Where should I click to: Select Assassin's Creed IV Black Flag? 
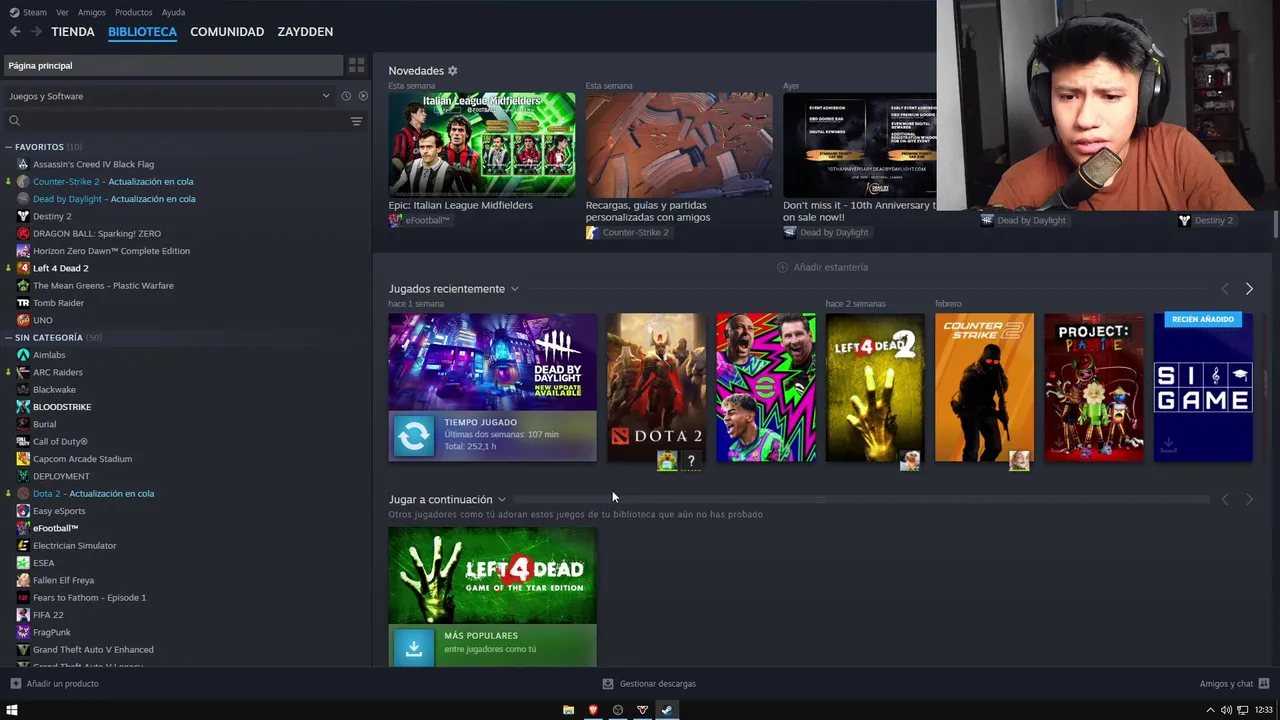point(93,164)
